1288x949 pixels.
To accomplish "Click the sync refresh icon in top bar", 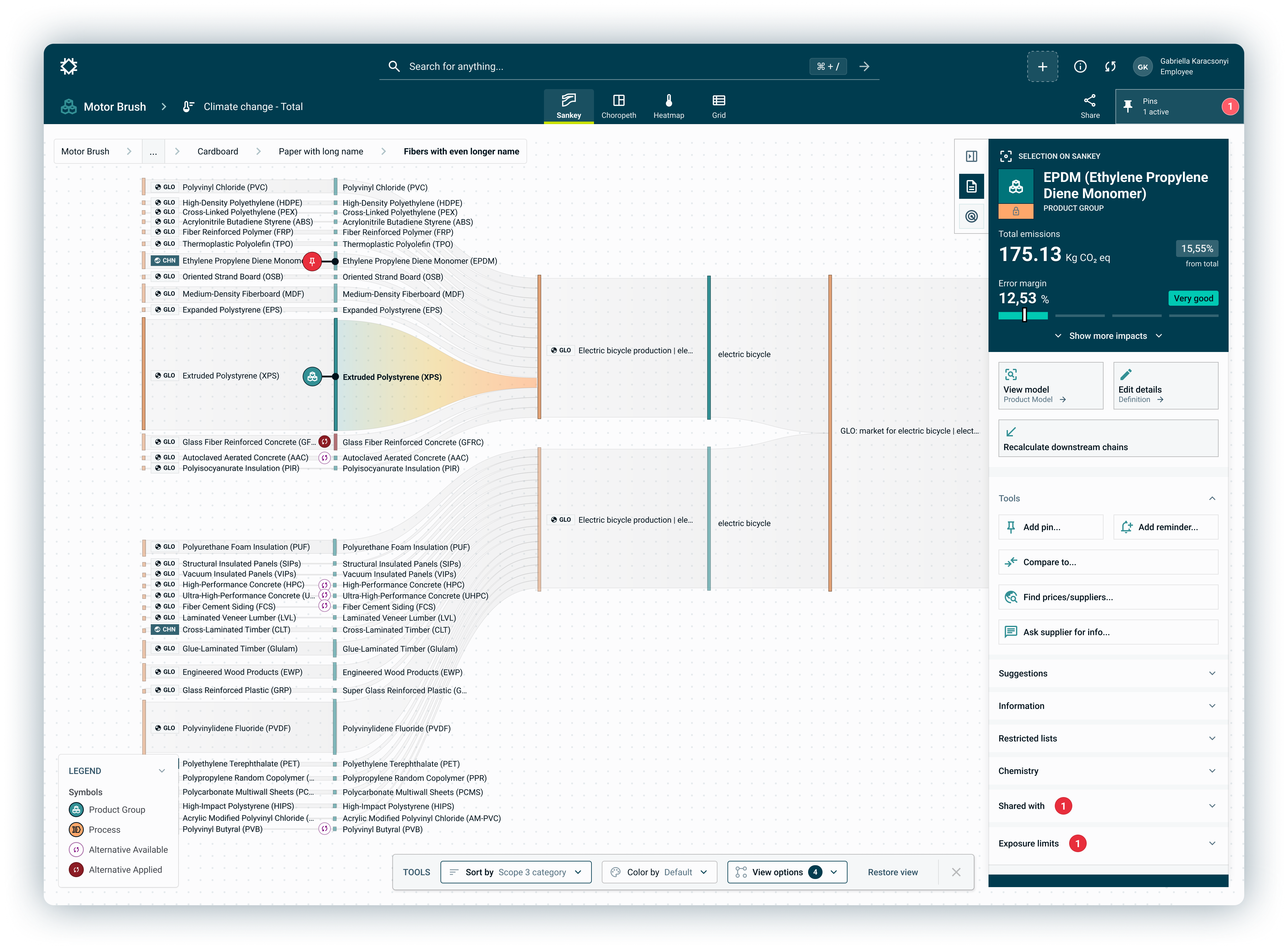I will click(x=1110, y=67).
